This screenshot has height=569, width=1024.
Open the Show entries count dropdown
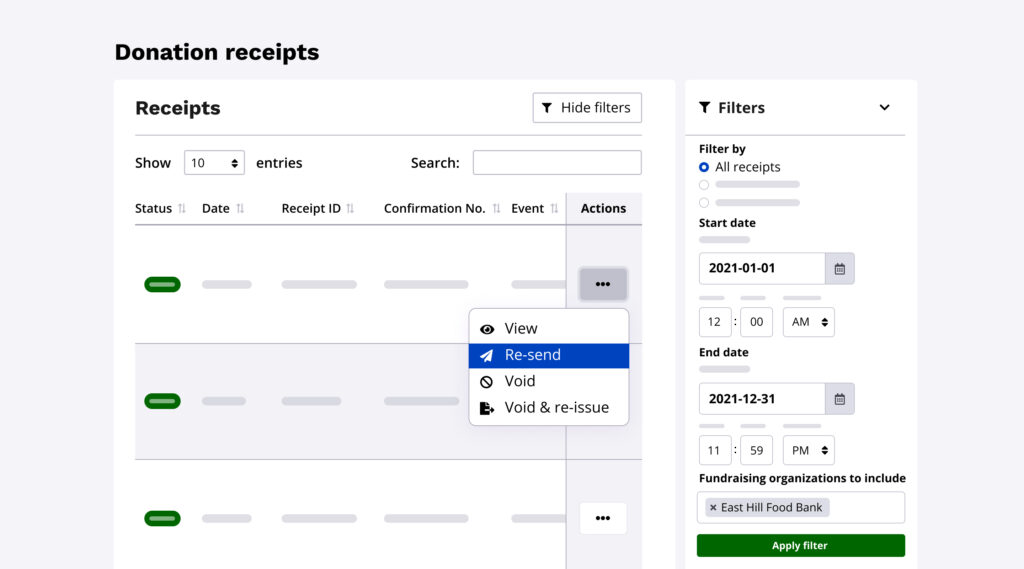pyautogui.click(x=214, y=163)
